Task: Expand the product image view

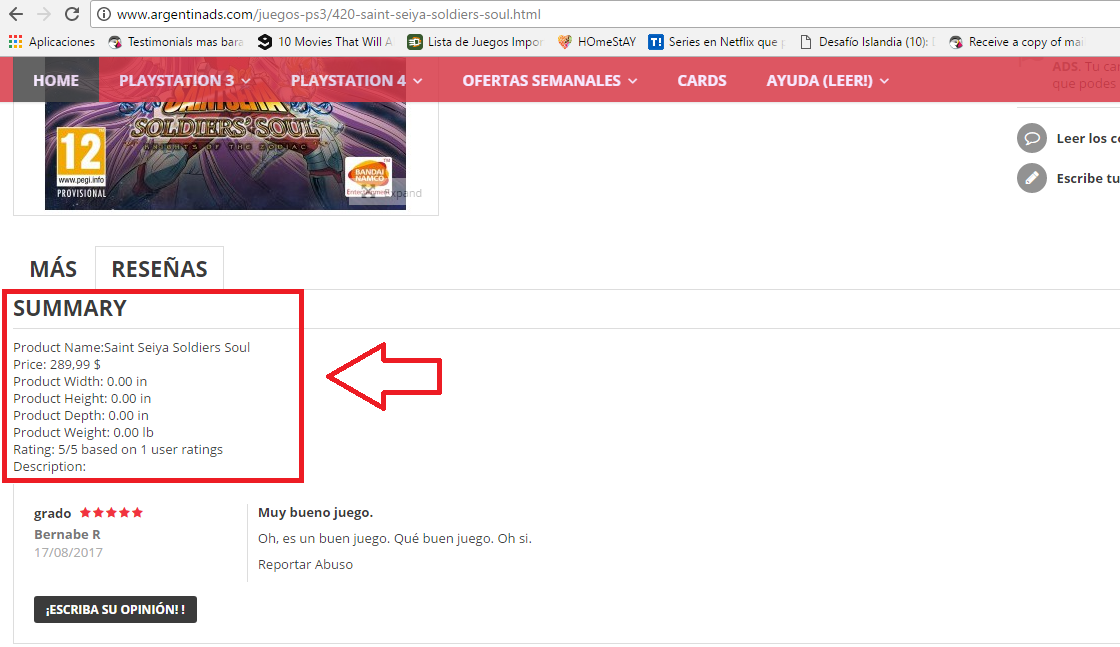Action: [x=386, y=193]
